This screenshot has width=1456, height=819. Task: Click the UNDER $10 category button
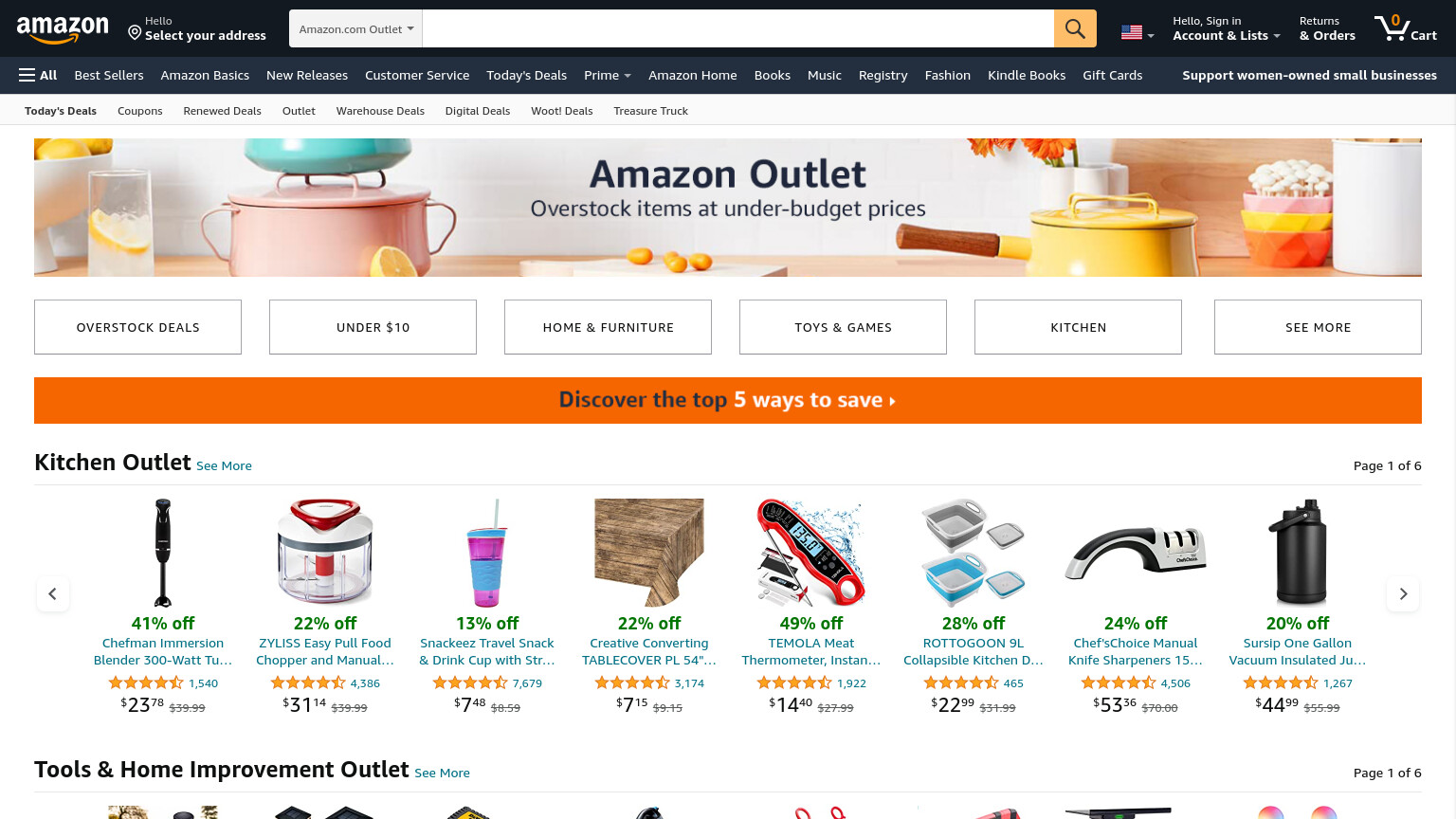pos(373,327)
